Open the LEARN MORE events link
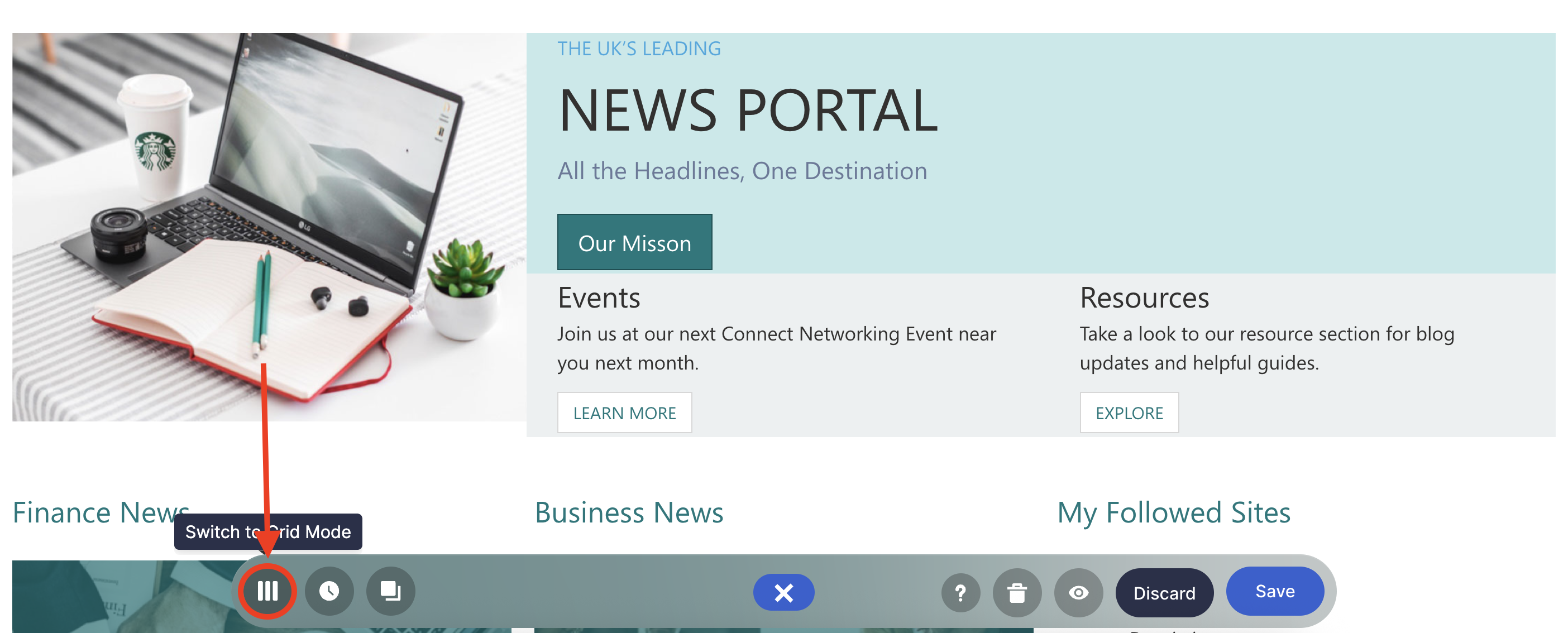Image resolution: width=1568 pixels, height=633 pixels. tap(624, 413)
